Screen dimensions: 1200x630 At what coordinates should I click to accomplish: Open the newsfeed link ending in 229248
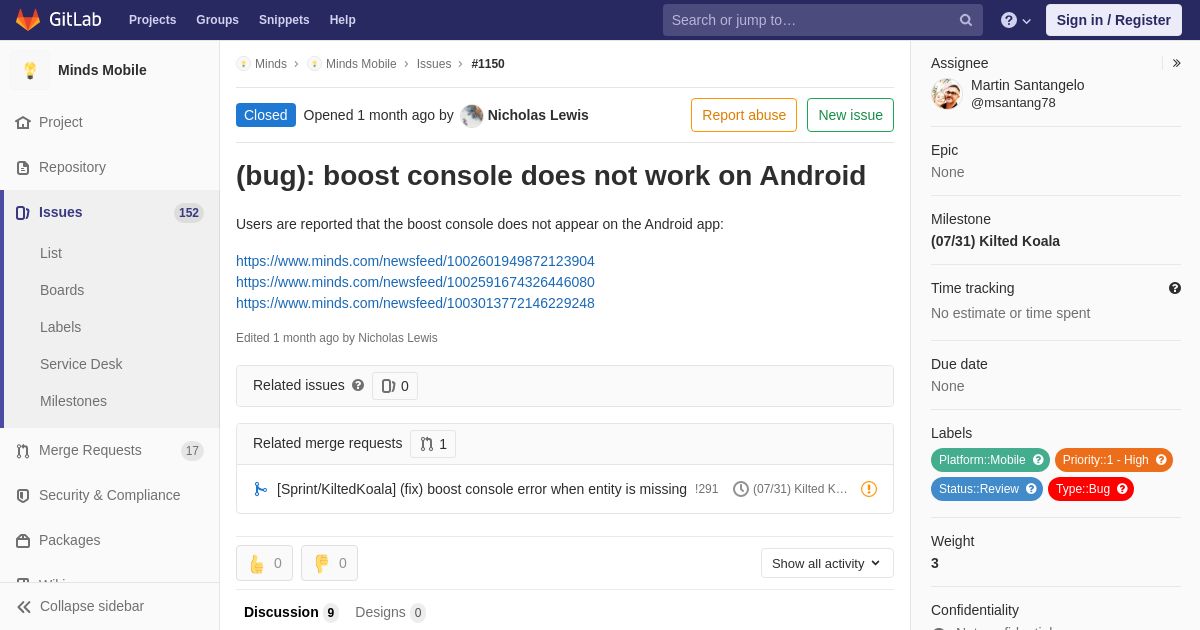pyautogui.click(x=415, y=303)
